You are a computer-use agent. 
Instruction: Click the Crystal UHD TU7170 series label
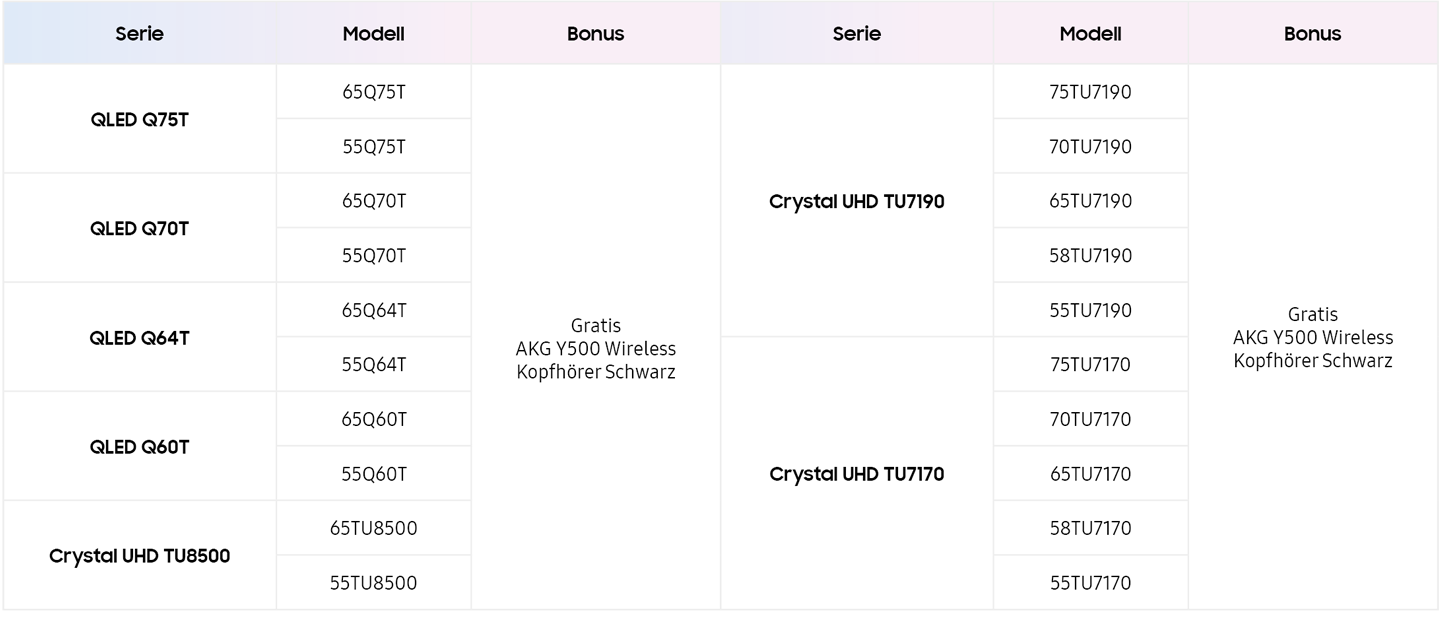pos(857,474)
